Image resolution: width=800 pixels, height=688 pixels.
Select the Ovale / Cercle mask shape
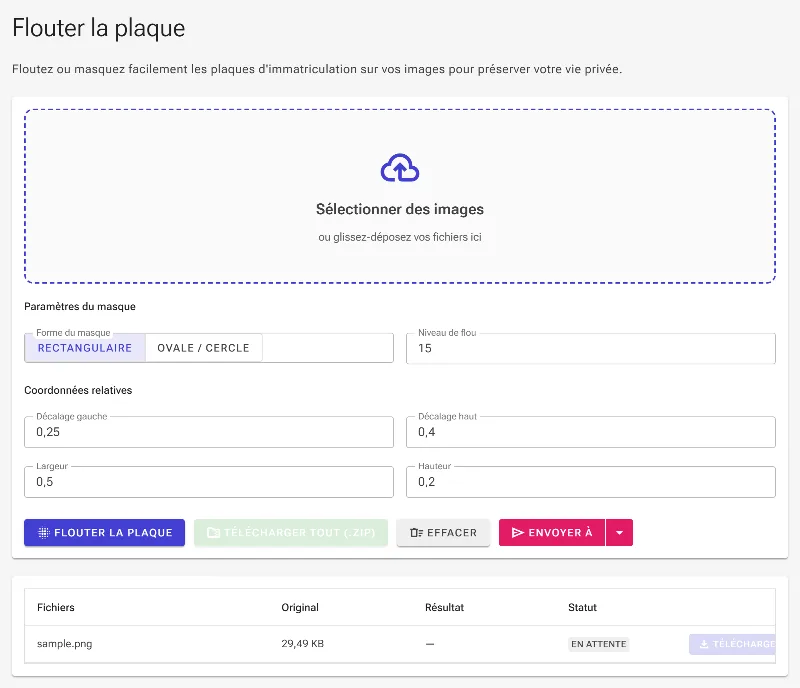[x=204, y=348]
